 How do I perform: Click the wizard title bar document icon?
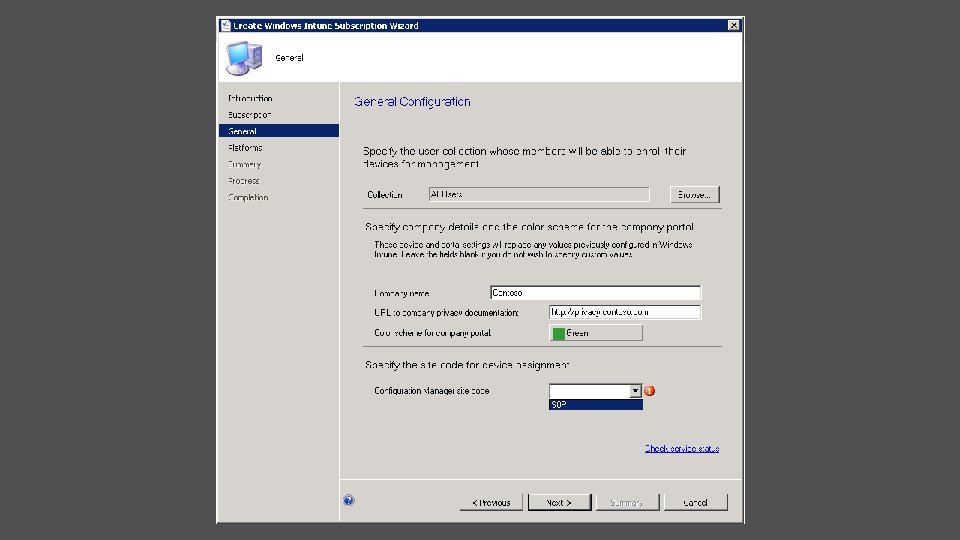tap(226, 26)
